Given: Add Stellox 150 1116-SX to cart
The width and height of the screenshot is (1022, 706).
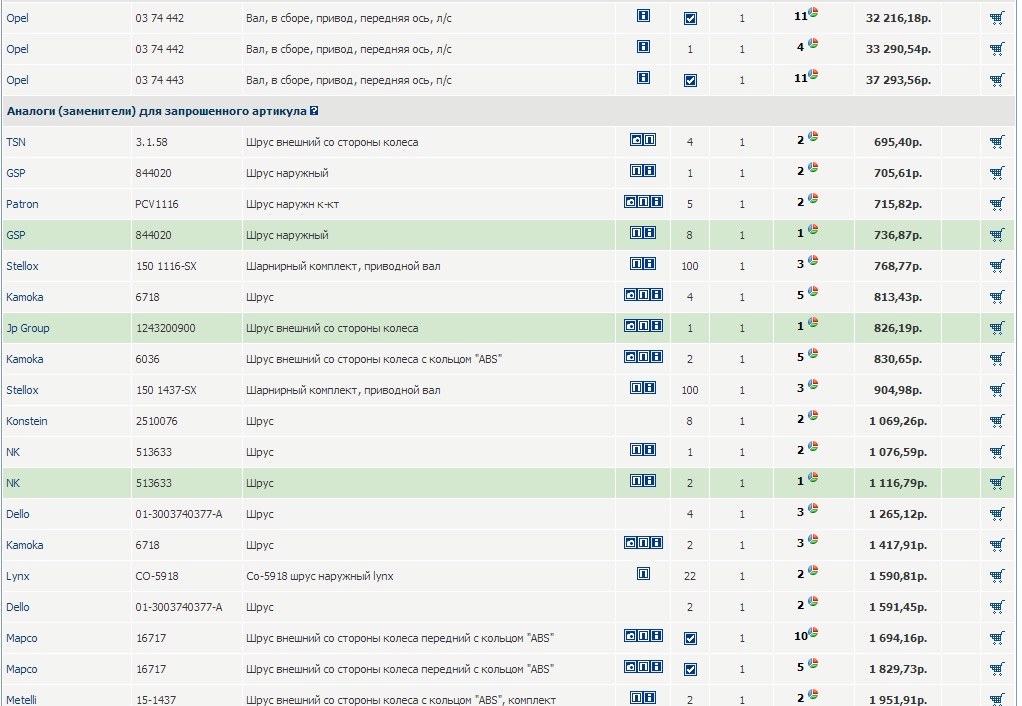Looking at the screenshot, I should point(997,266).
